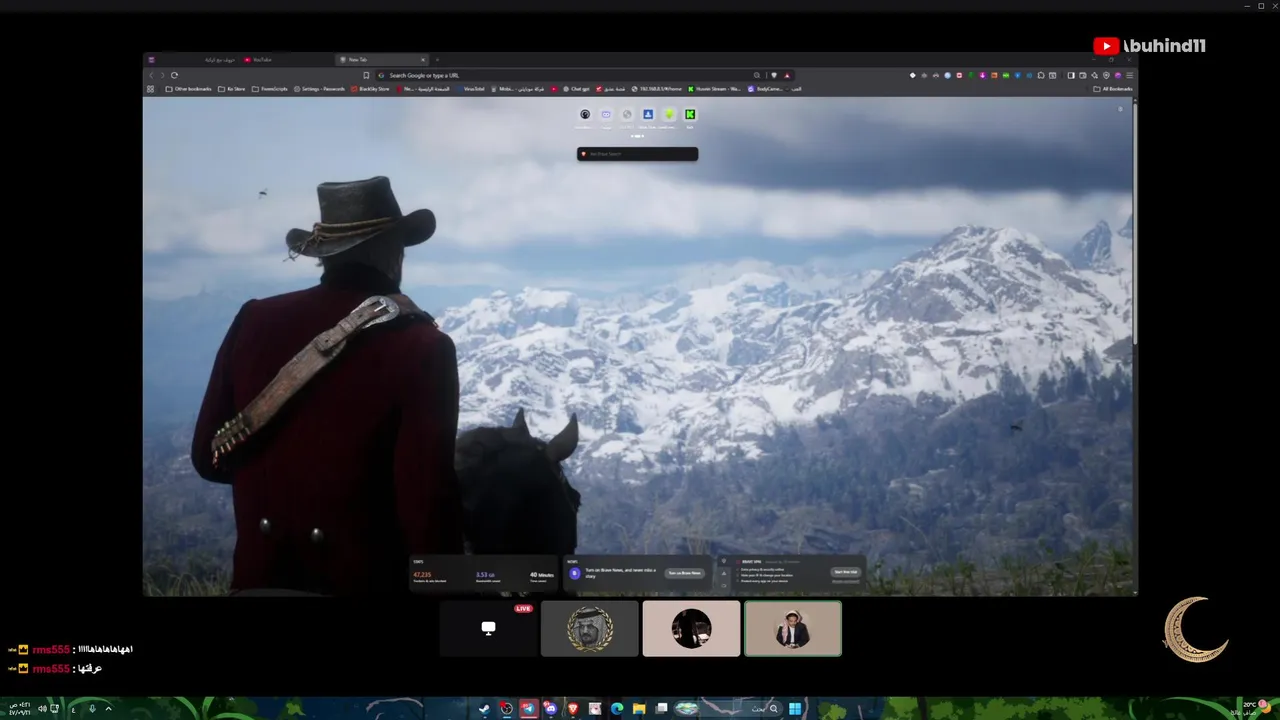This screenshot has width=1280, height=720.
Task: Open Chat gpt bookmark
Action: 577,89
